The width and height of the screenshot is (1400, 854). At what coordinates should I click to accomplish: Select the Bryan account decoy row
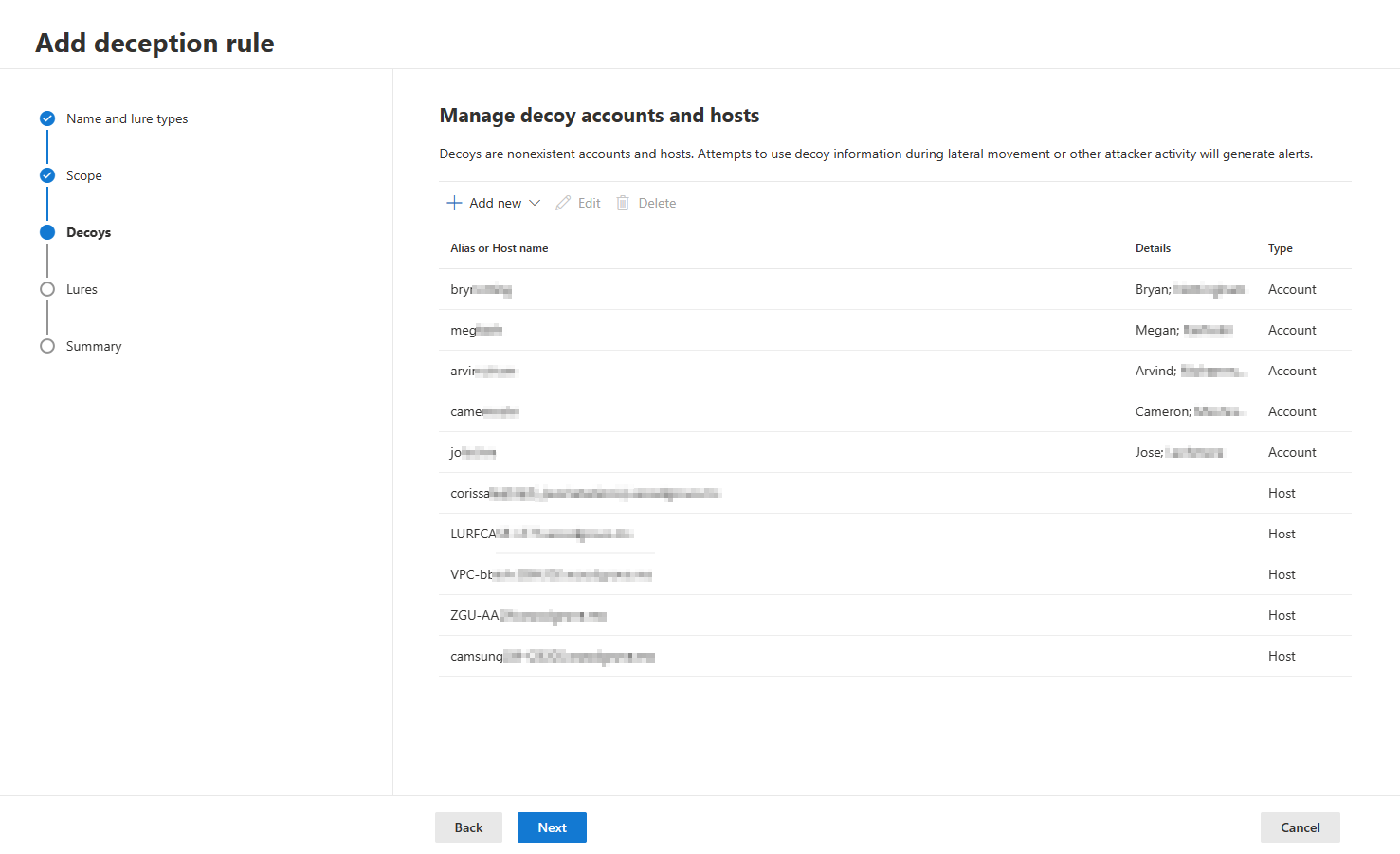tap(895, 289)
